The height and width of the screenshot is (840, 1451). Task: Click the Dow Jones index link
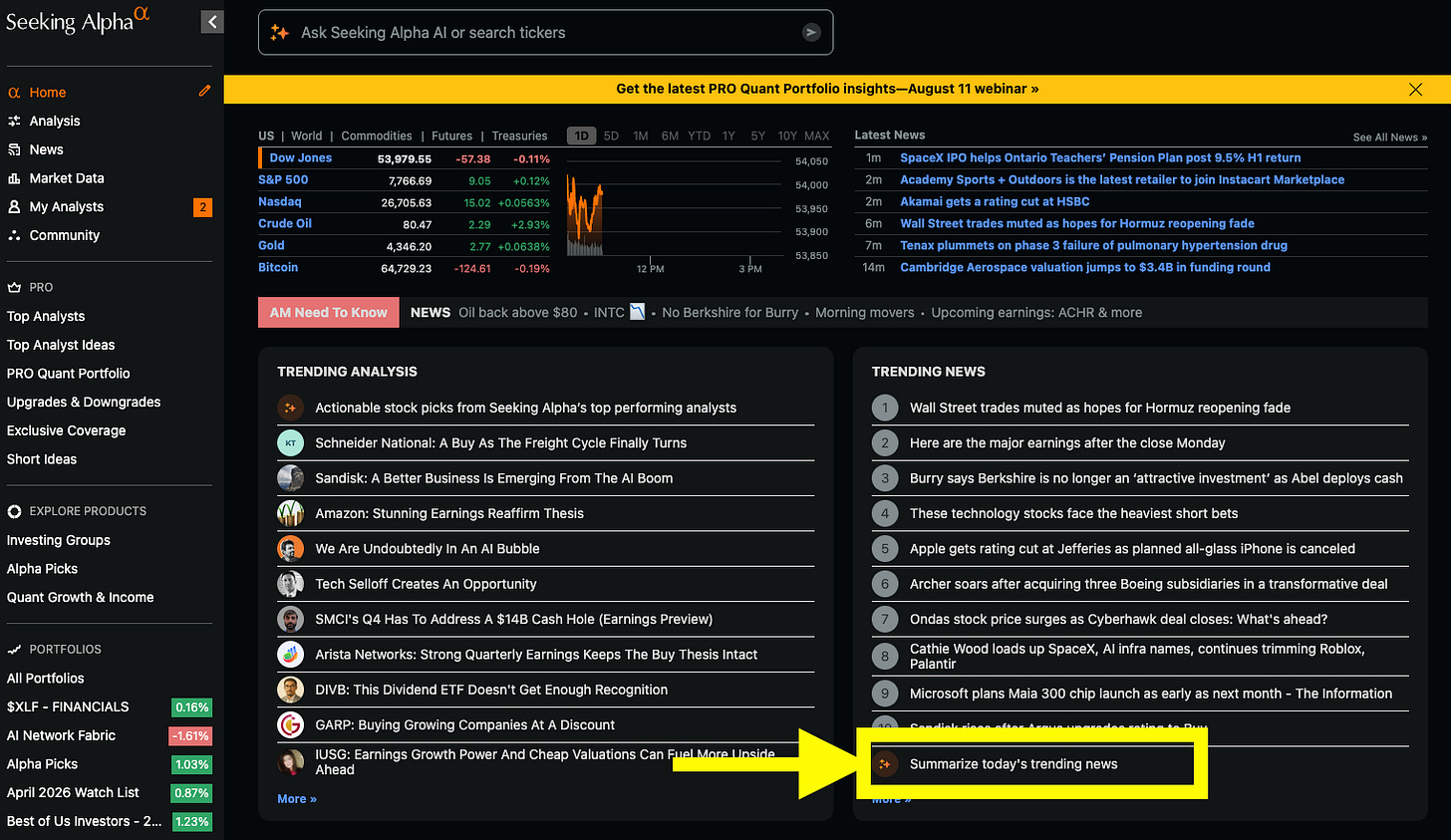pyautogui.click(x=301, y=157)
